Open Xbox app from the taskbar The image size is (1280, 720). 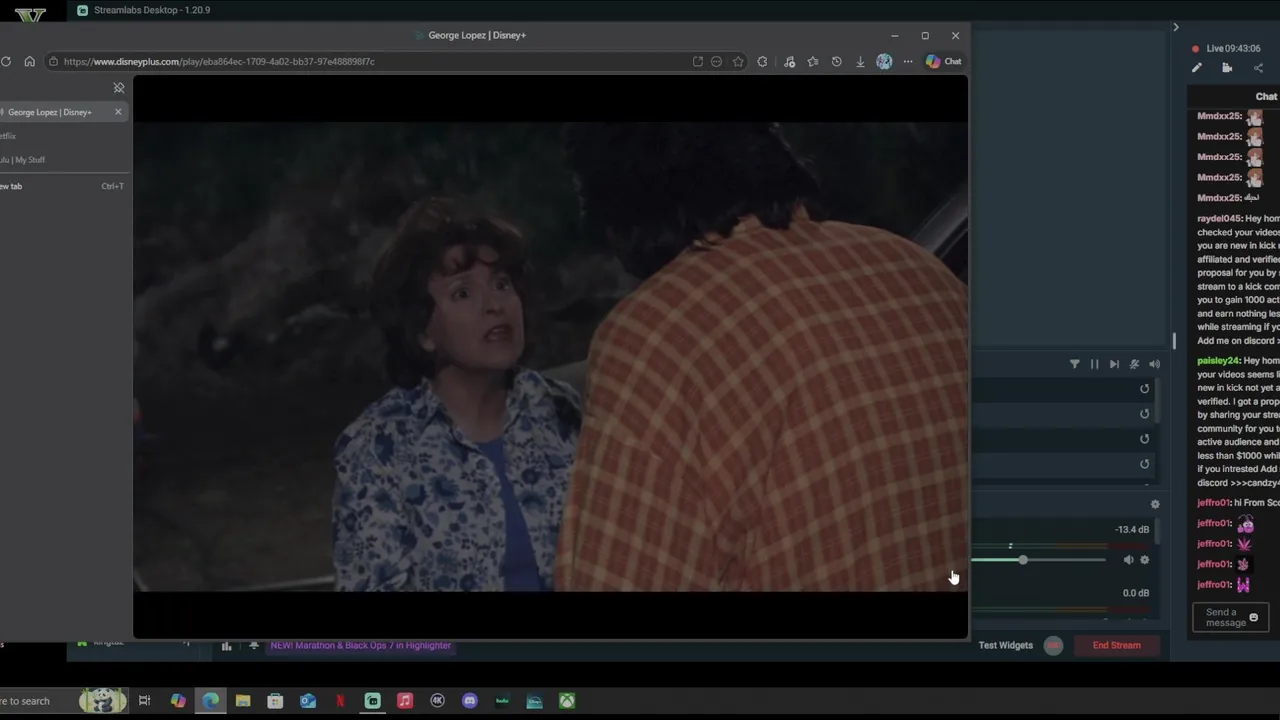(567, 701)
